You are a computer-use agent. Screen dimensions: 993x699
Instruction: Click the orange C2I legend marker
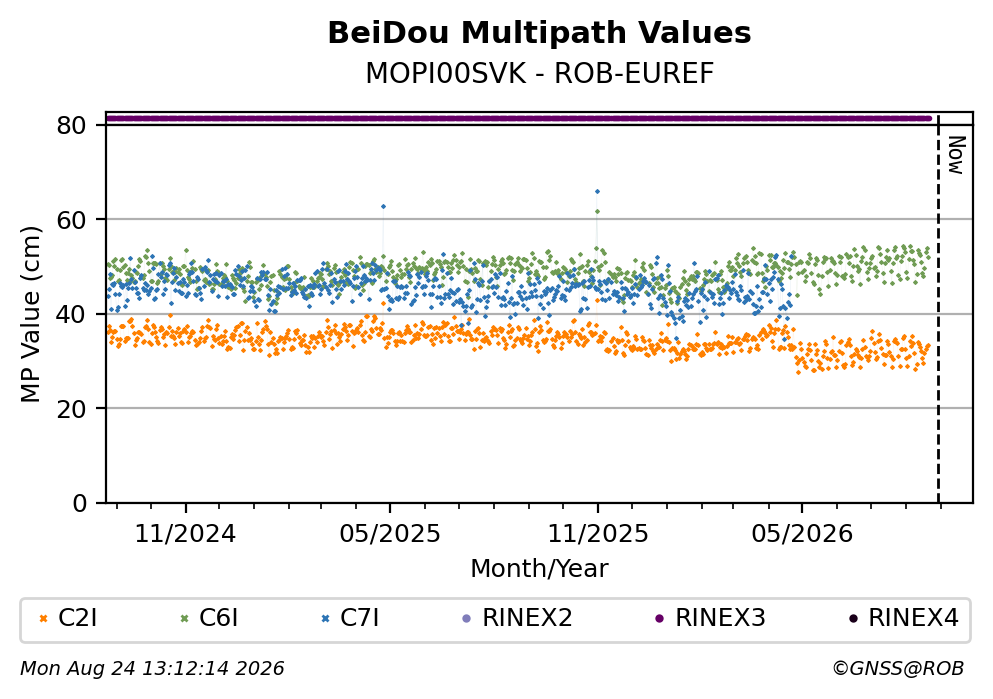pos(44,619)
